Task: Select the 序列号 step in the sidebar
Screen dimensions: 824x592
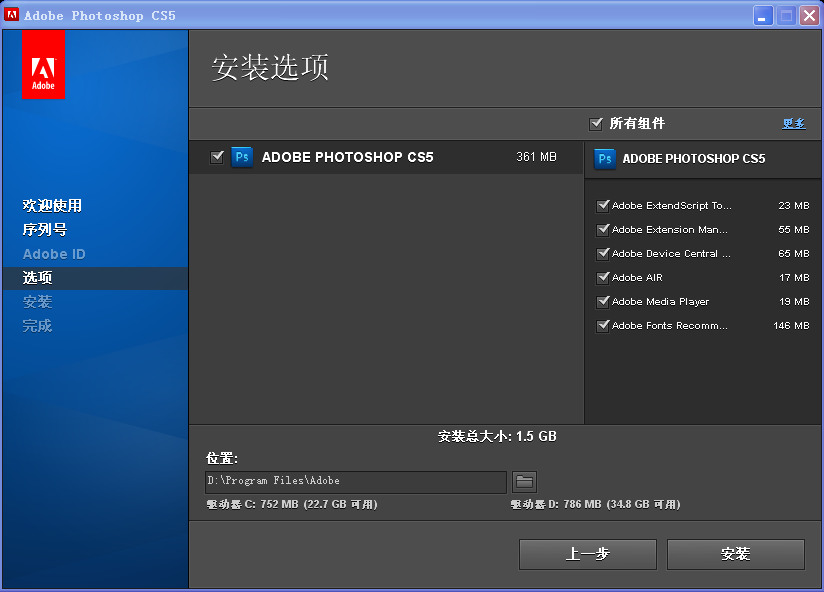Action: [x=45, y=230]
